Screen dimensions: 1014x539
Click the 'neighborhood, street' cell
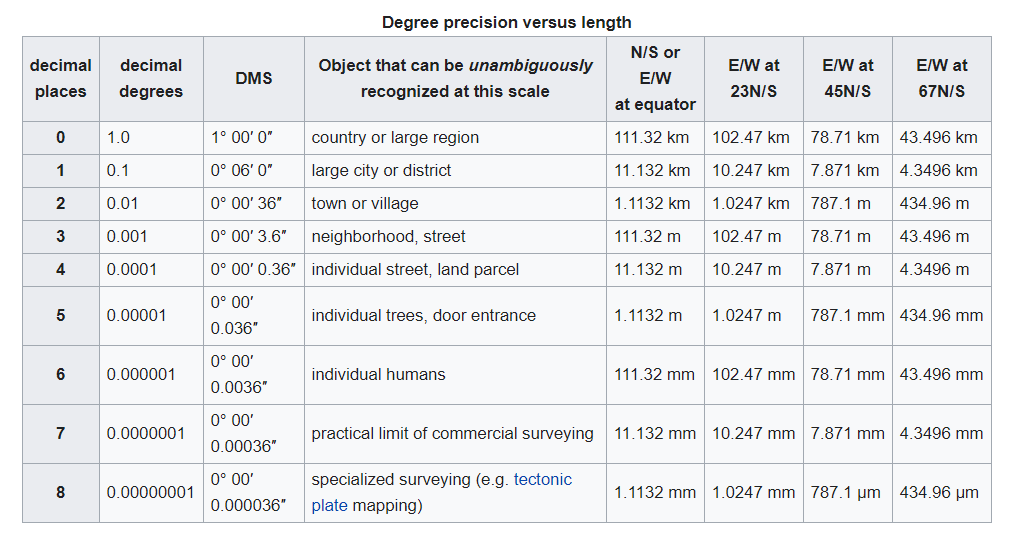pyautogui.click(x=455, y=237)
